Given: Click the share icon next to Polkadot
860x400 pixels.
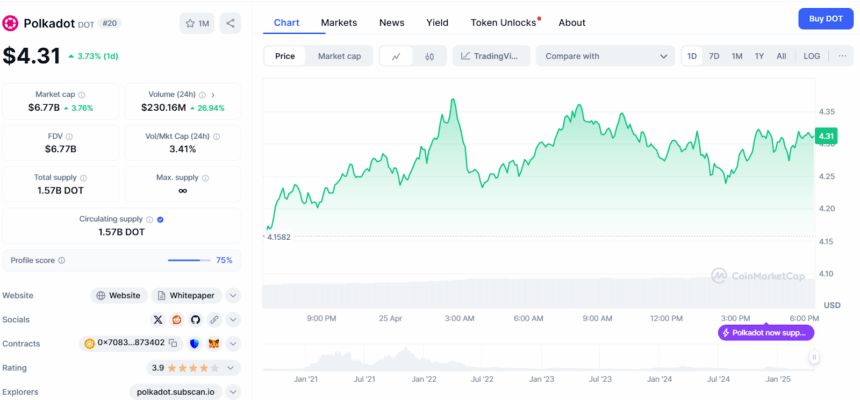Looking at the screenshot, I should pos(230,23).
